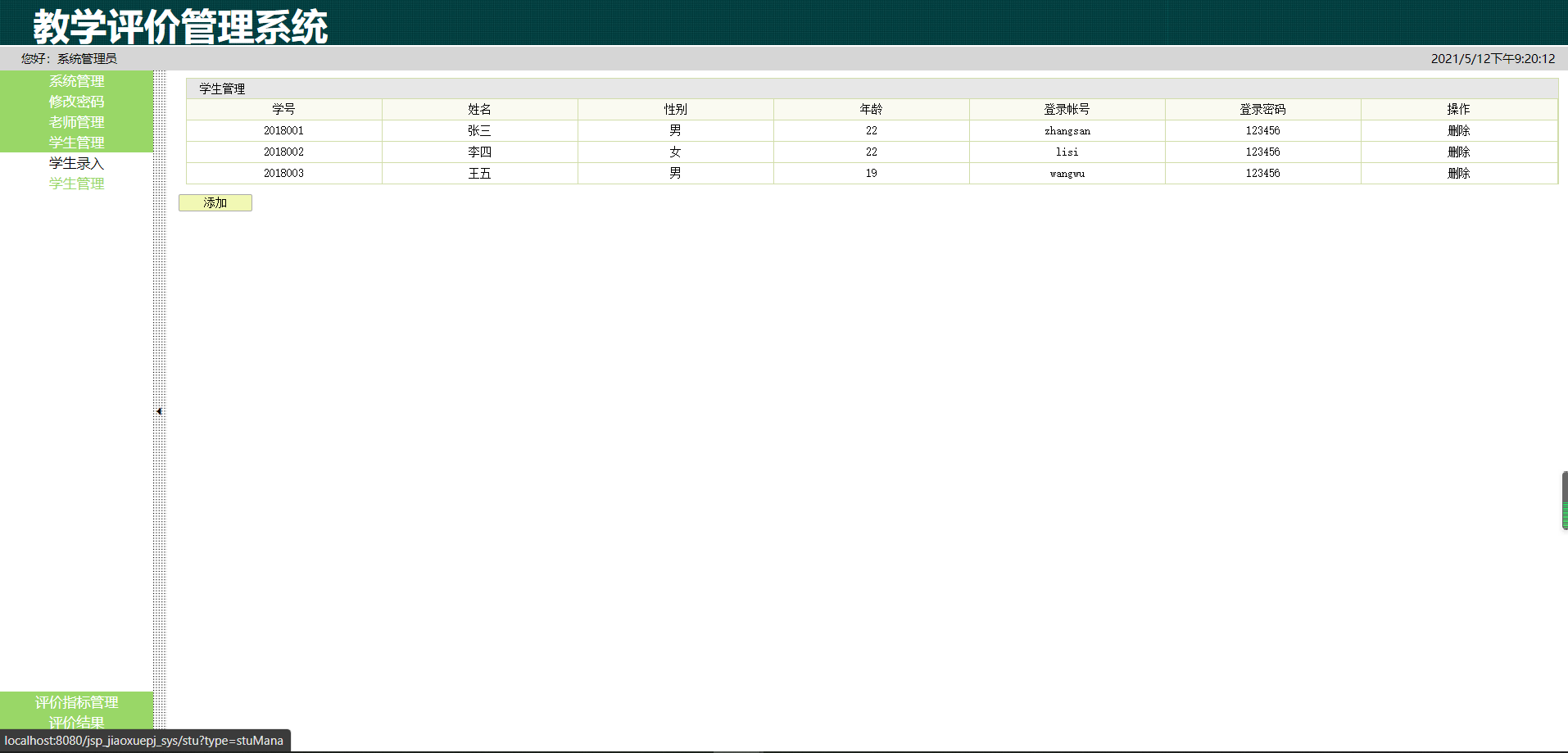Open the 老师管理 menu section

click(x=76, y=122)
